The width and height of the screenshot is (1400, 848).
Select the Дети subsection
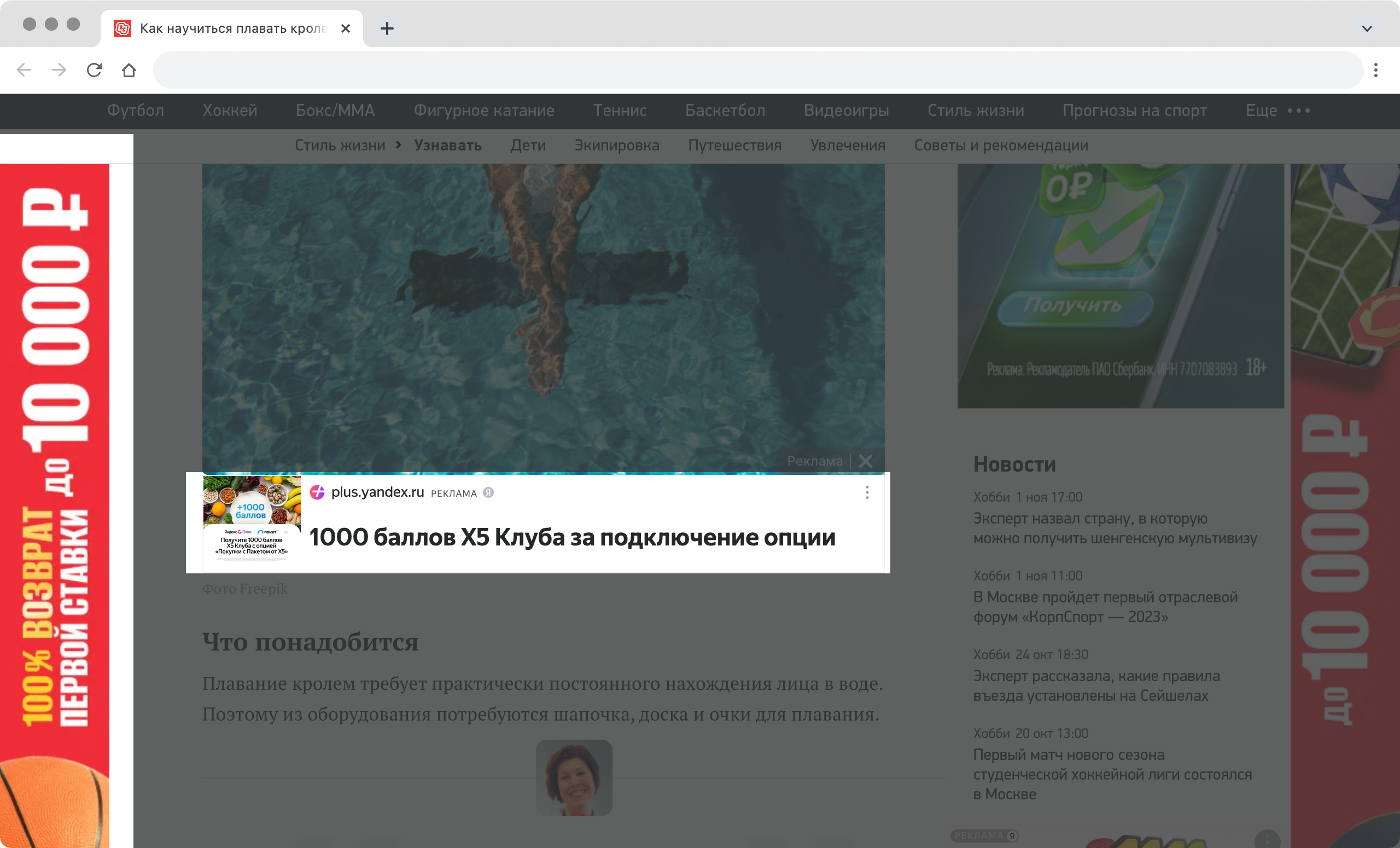[x=528, y=146]
